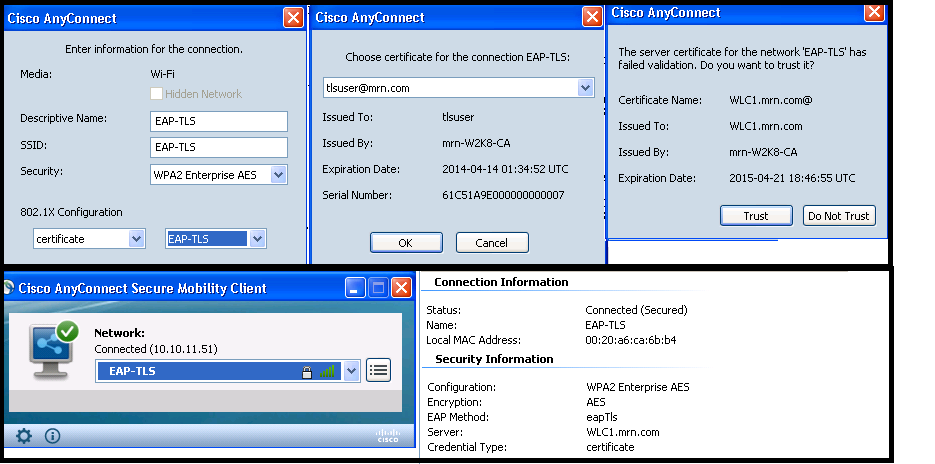Click Cancel in the certificate dialog

pos(492,243)
